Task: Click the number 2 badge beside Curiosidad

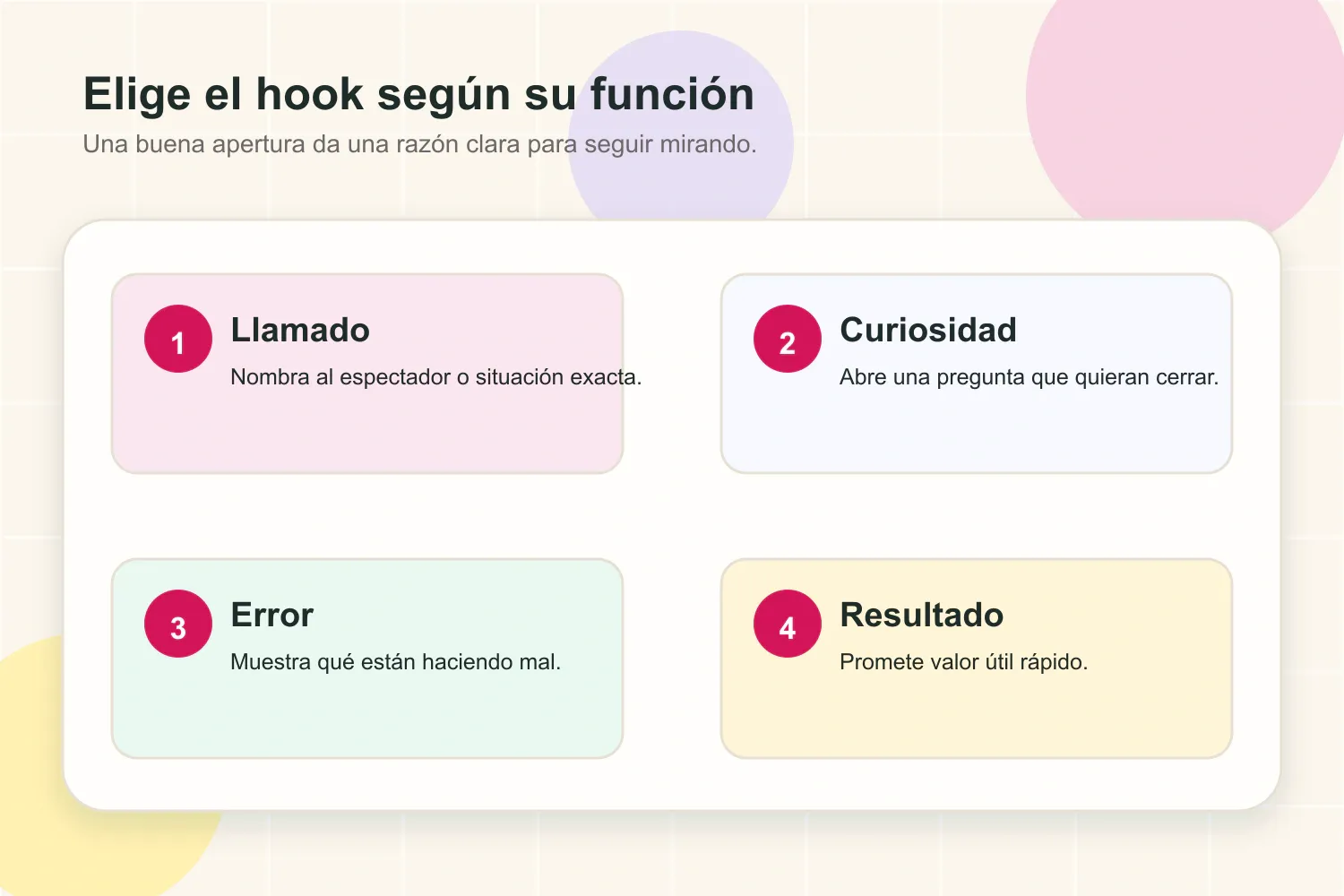Action: pos(788,339)
